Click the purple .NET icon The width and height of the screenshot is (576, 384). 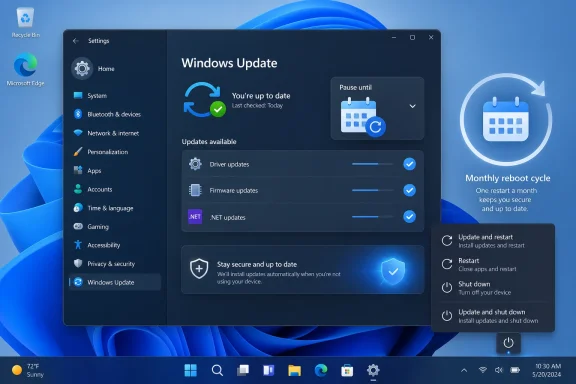tap(195, 216)
